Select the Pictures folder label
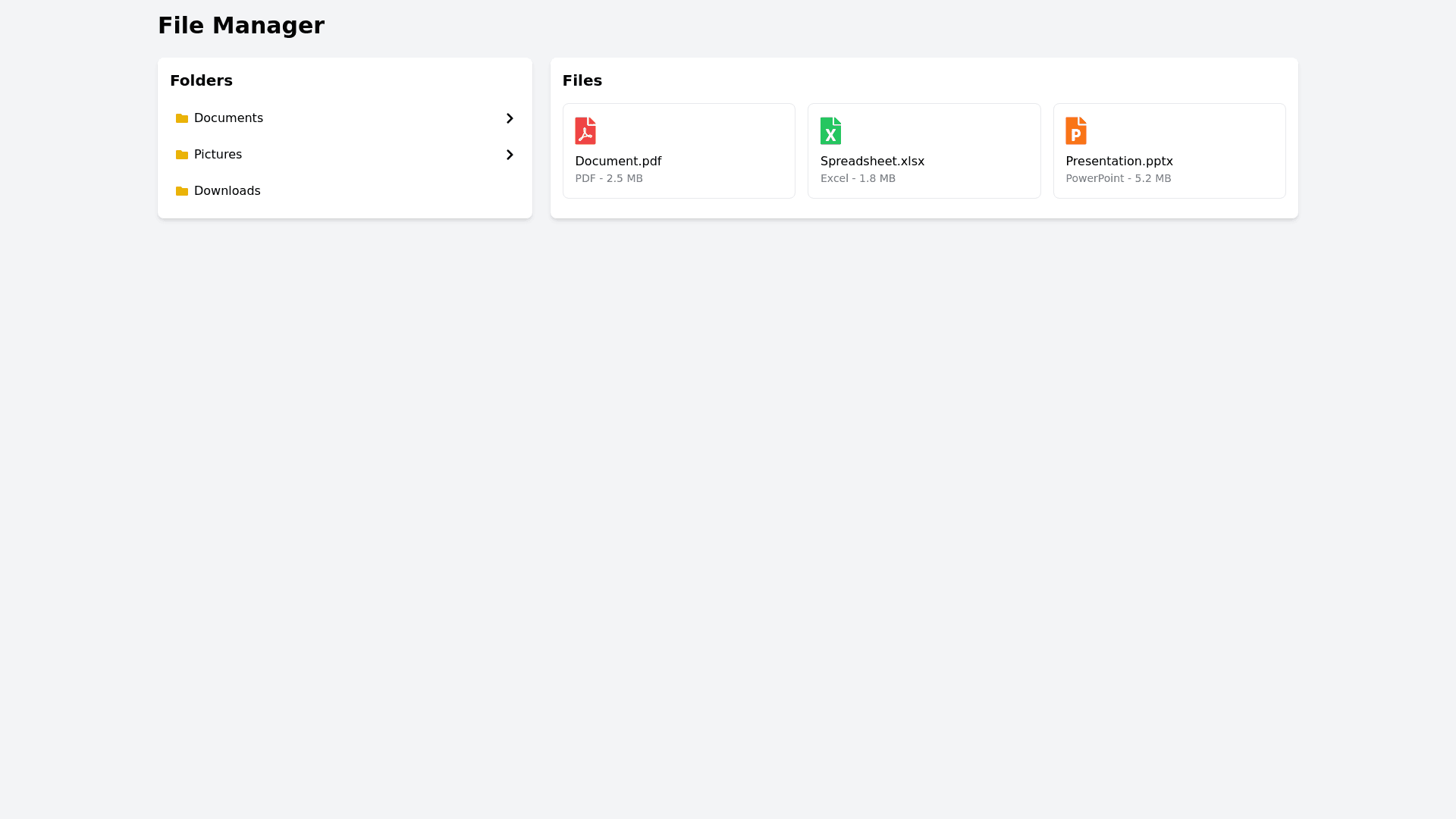This screenshot has height=819, width=1456. (218, 155)
